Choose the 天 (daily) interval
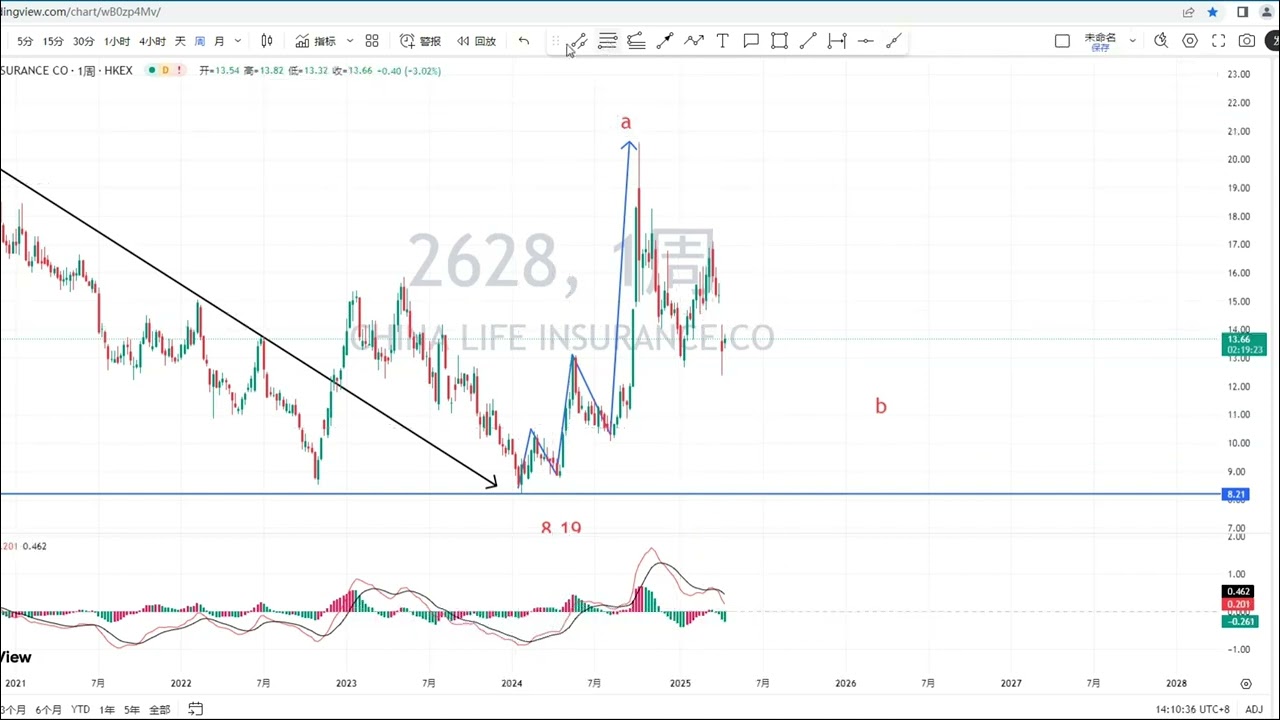 click(180, 41)
